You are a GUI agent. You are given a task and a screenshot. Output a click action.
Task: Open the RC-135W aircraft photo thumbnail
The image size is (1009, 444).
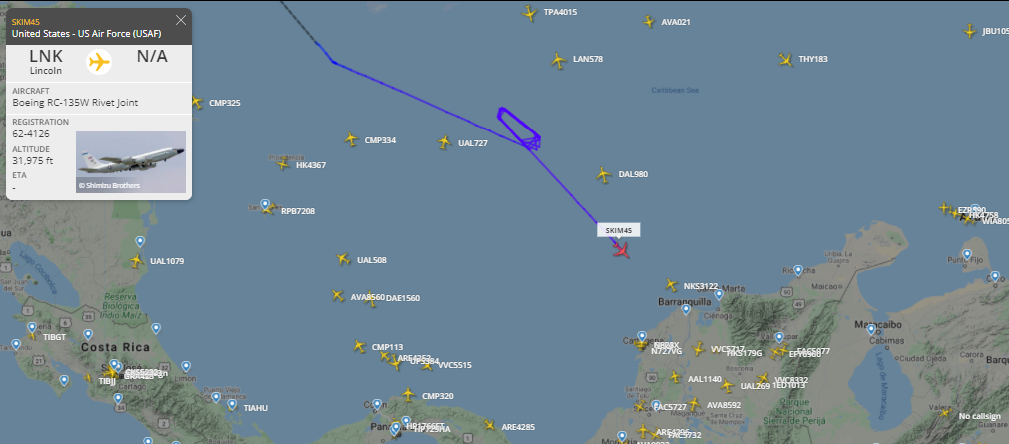pyautogui.click(x=131, y=162)
